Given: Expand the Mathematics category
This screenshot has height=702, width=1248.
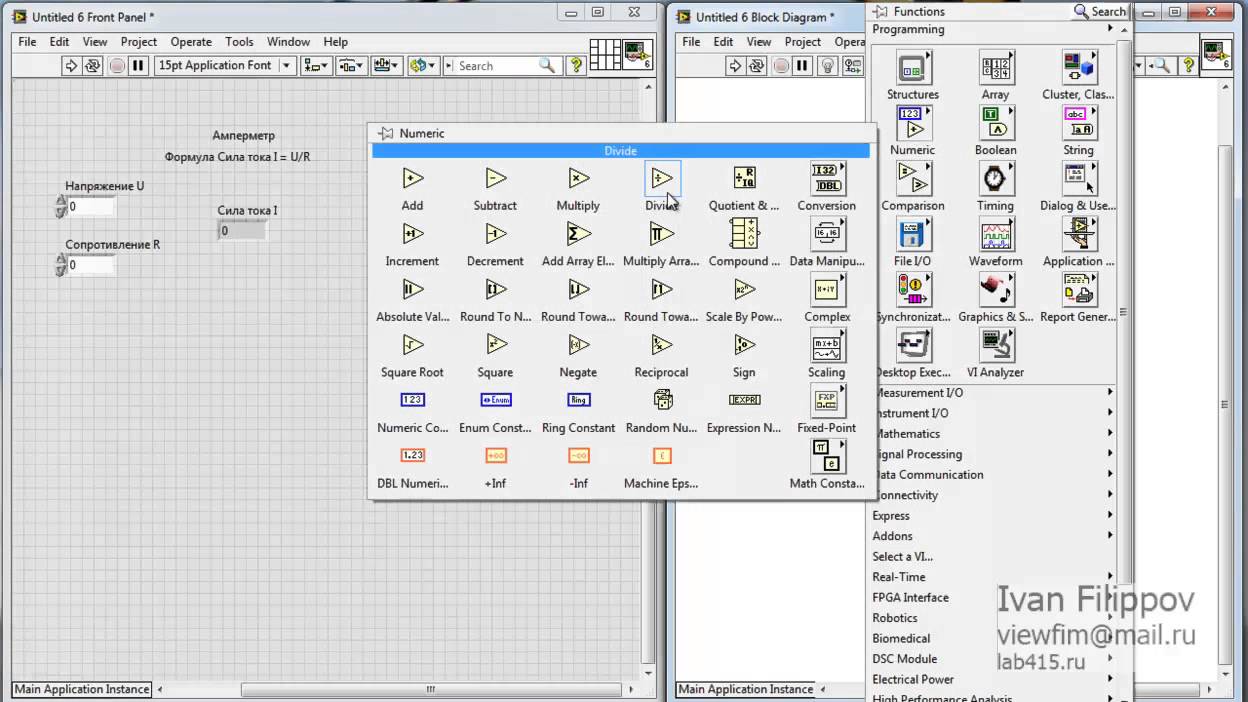Looking at the screenshot, I should point(994,434).
